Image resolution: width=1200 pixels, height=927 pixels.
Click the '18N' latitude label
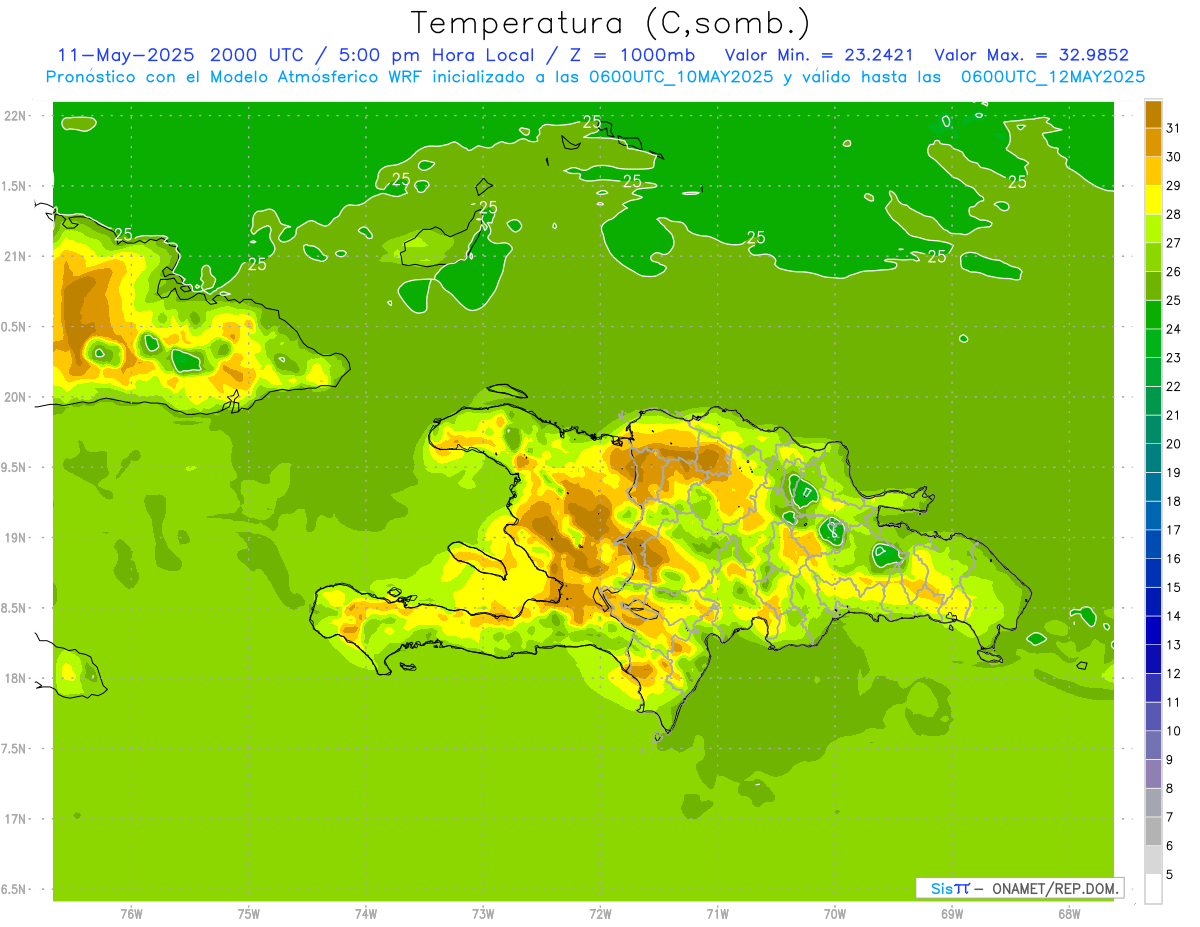[14, 678]
